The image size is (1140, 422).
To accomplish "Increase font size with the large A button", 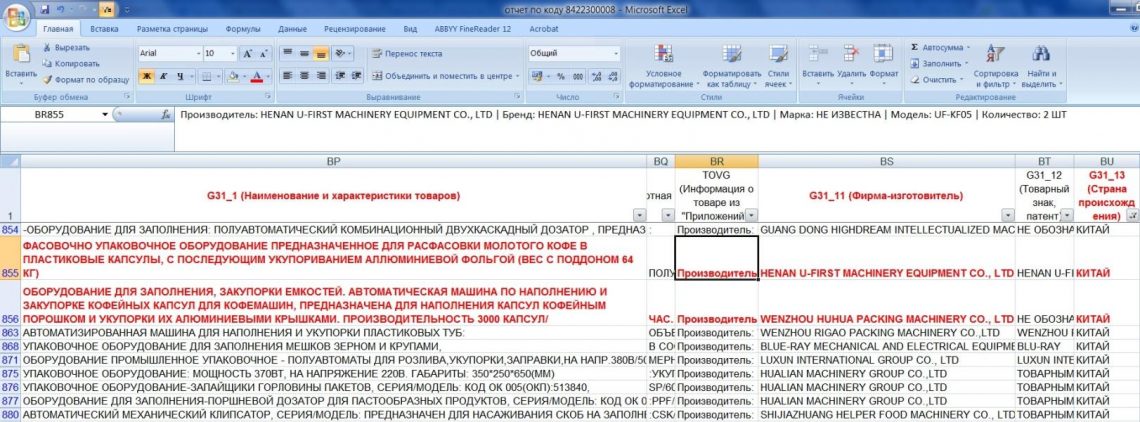I will coord(247,54).
